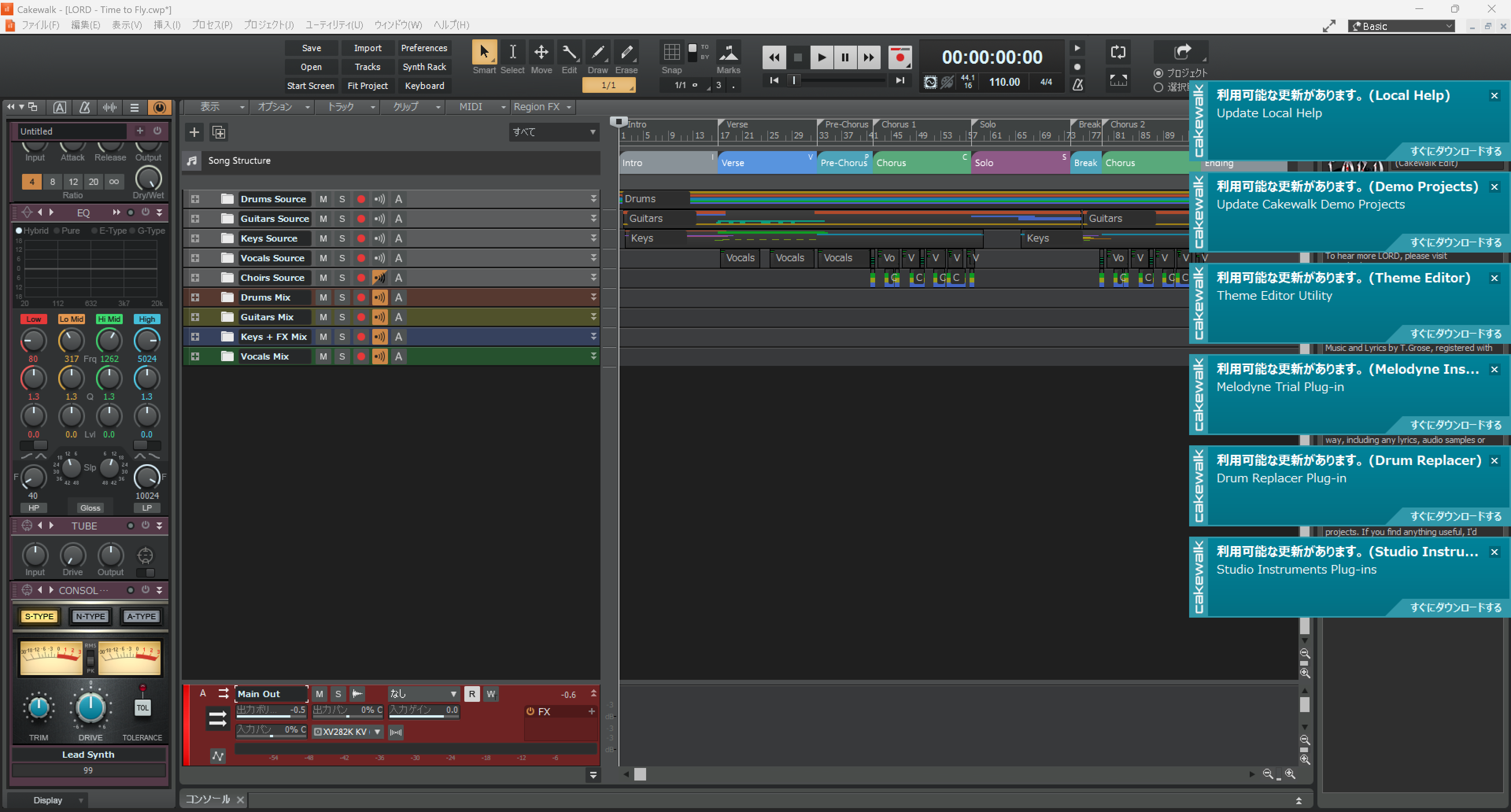
Task: Choose the Select tool
Action: tap(512, 57)
